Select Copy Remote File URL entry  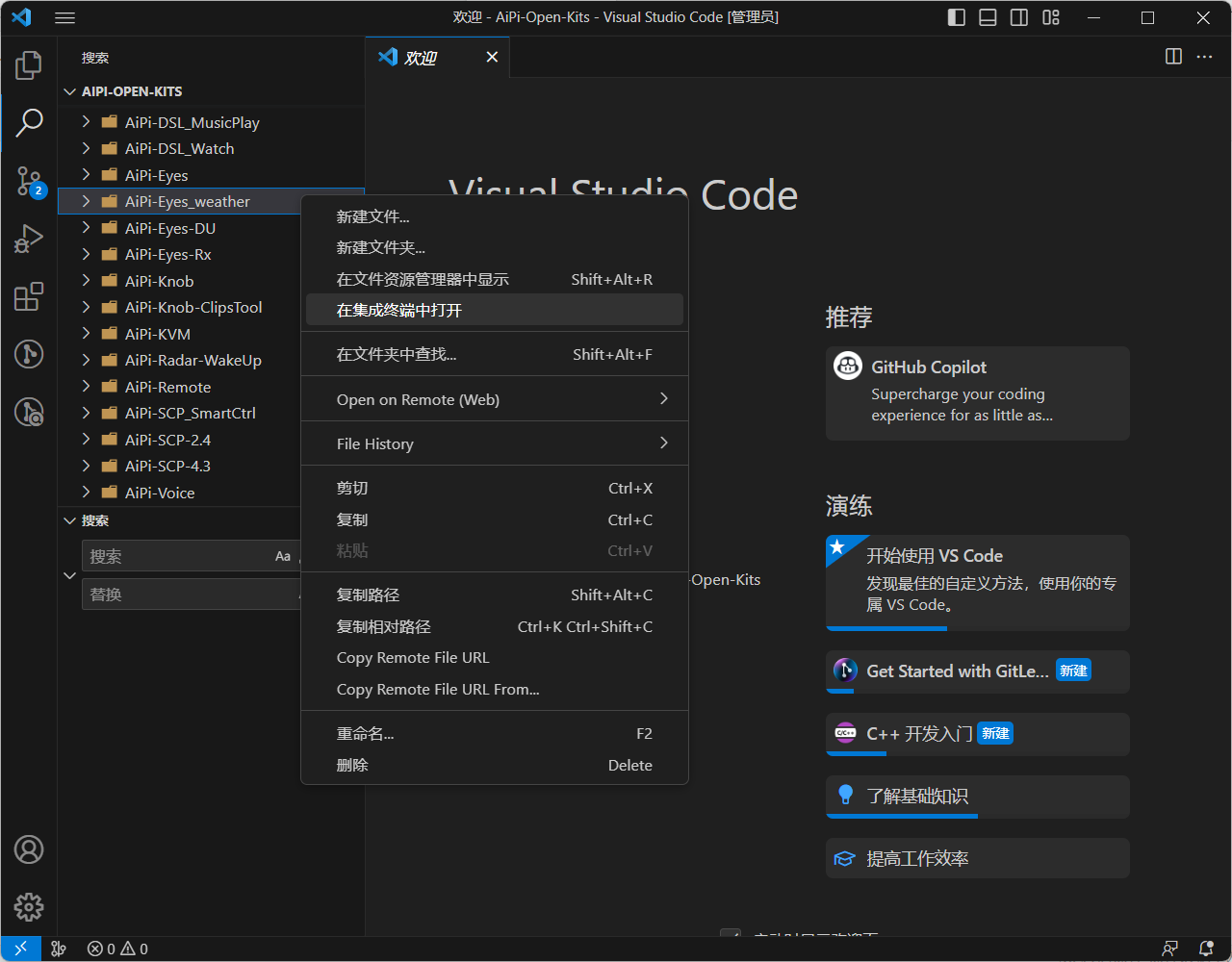[495, 657]
